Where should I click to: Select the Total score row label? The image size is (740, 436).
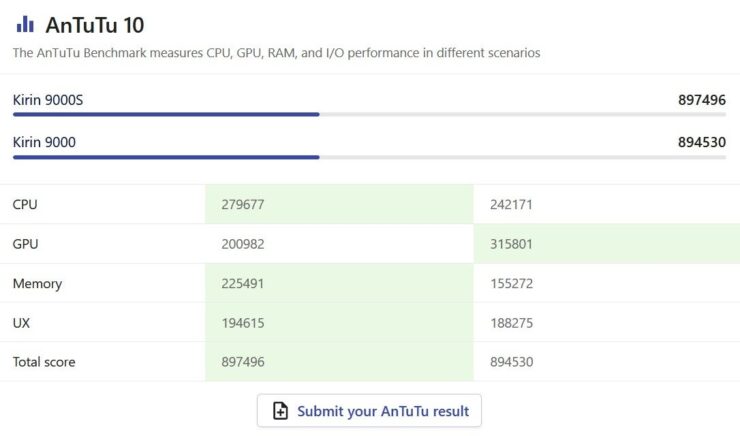(x=44, y=362)
